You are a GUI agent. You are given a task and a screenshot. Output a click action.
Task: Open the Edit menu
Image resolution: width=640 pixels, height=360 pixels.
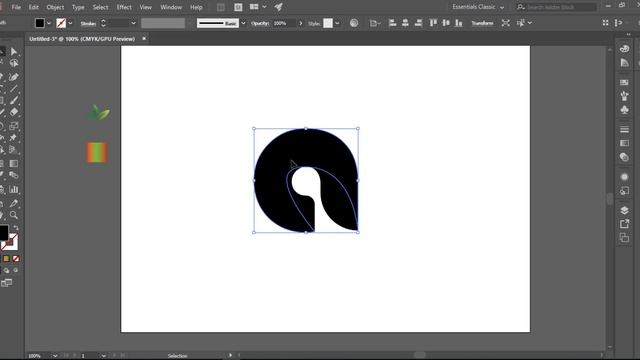tap(33, 7)
